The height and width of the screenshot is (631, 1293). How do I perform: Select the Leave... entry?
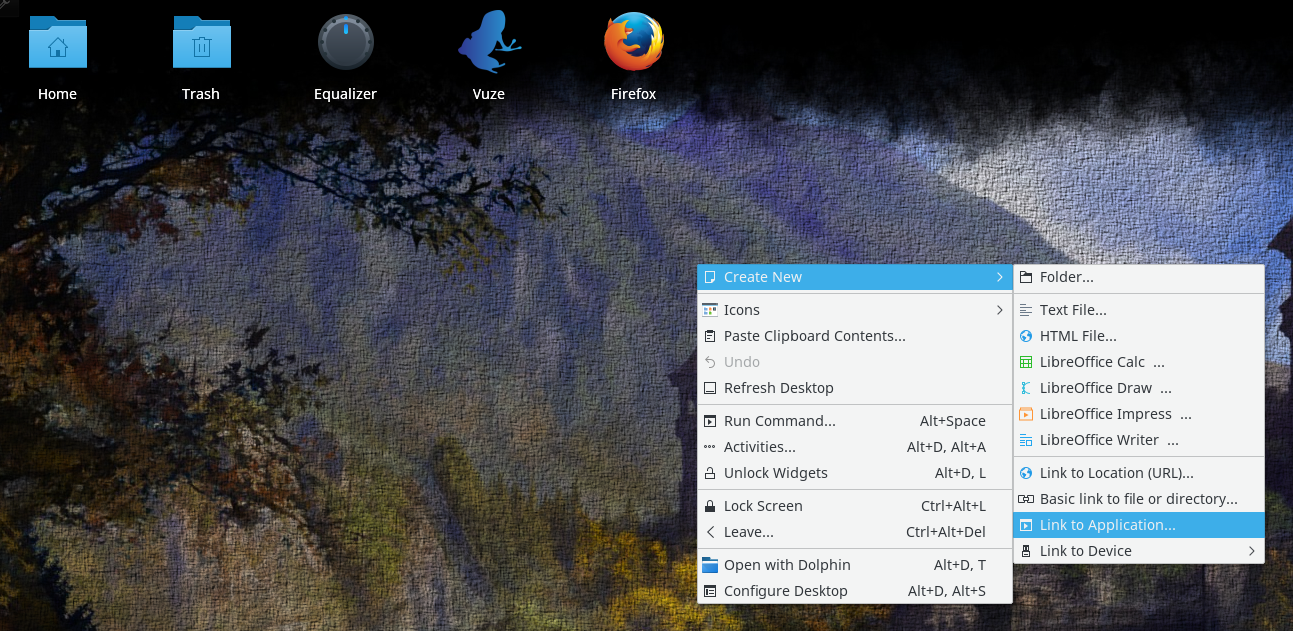pos(855,532)
